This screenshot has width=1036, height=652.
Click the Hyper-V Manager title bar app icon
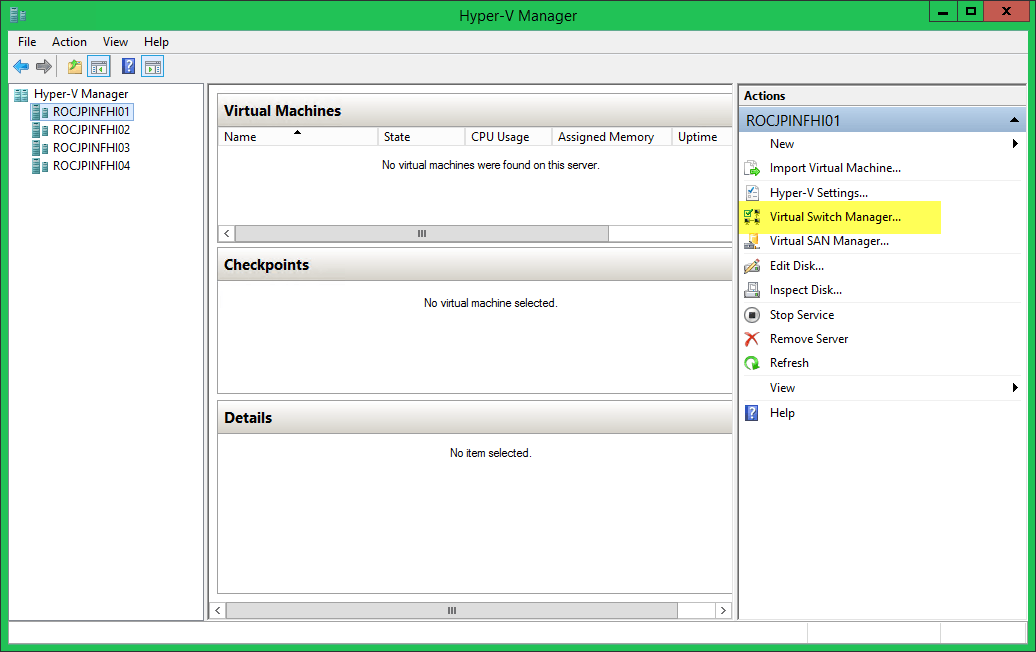point(18,15)
